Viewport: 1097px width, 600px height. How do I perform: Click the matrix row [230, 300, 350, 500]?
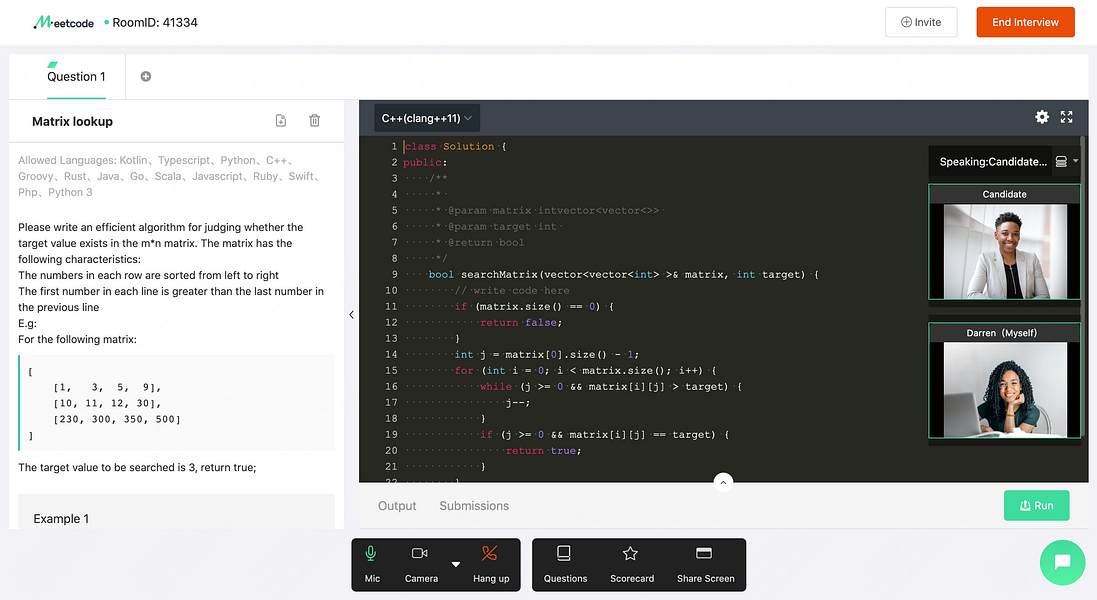(117, 419)
